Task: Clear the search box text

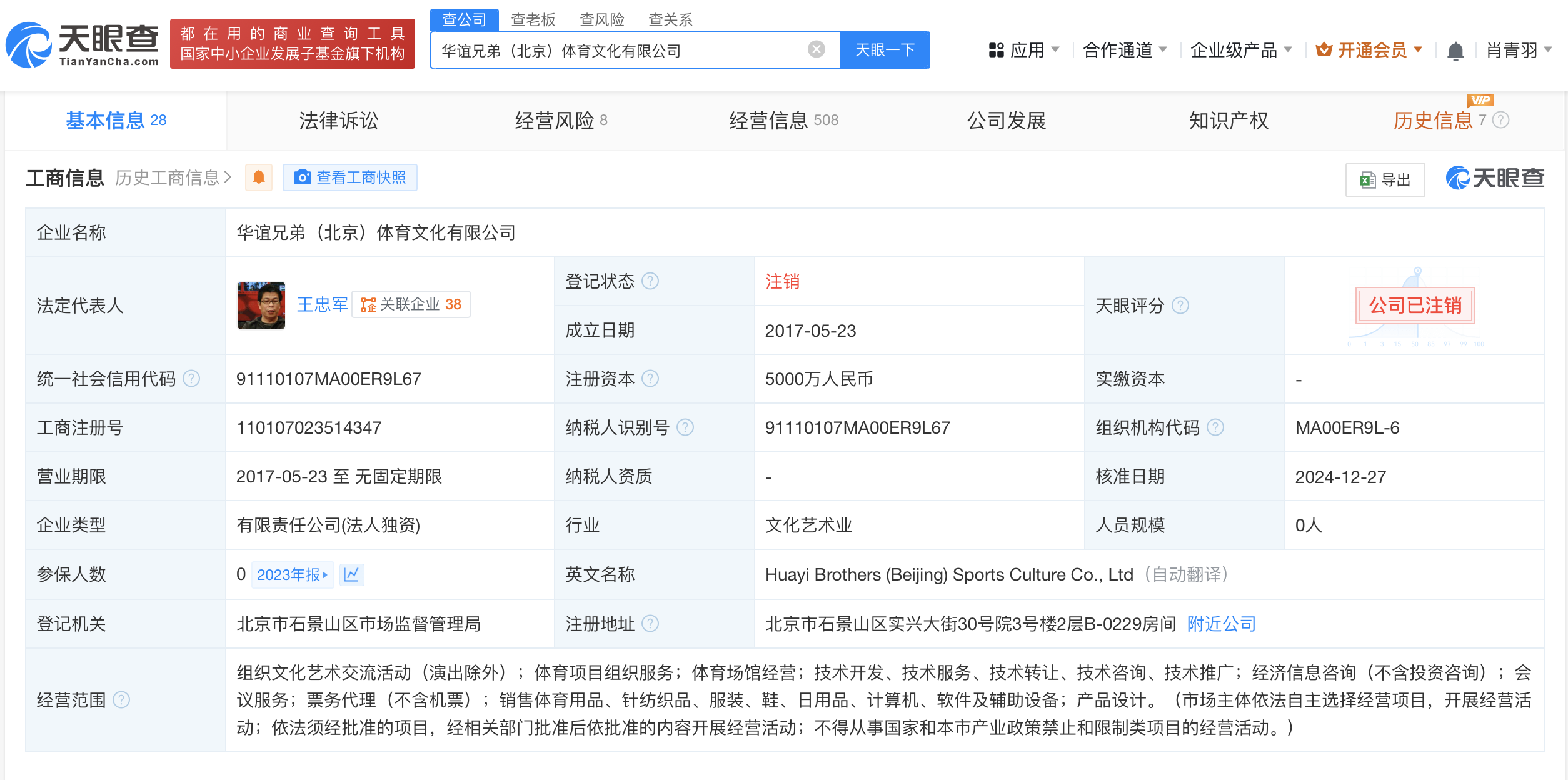Action: click(x=816, y=49)
